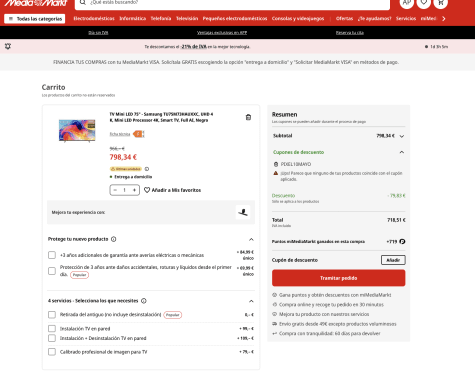
Task: Open the wishlist heart icon in header
Action: click(x=424, y=3)
